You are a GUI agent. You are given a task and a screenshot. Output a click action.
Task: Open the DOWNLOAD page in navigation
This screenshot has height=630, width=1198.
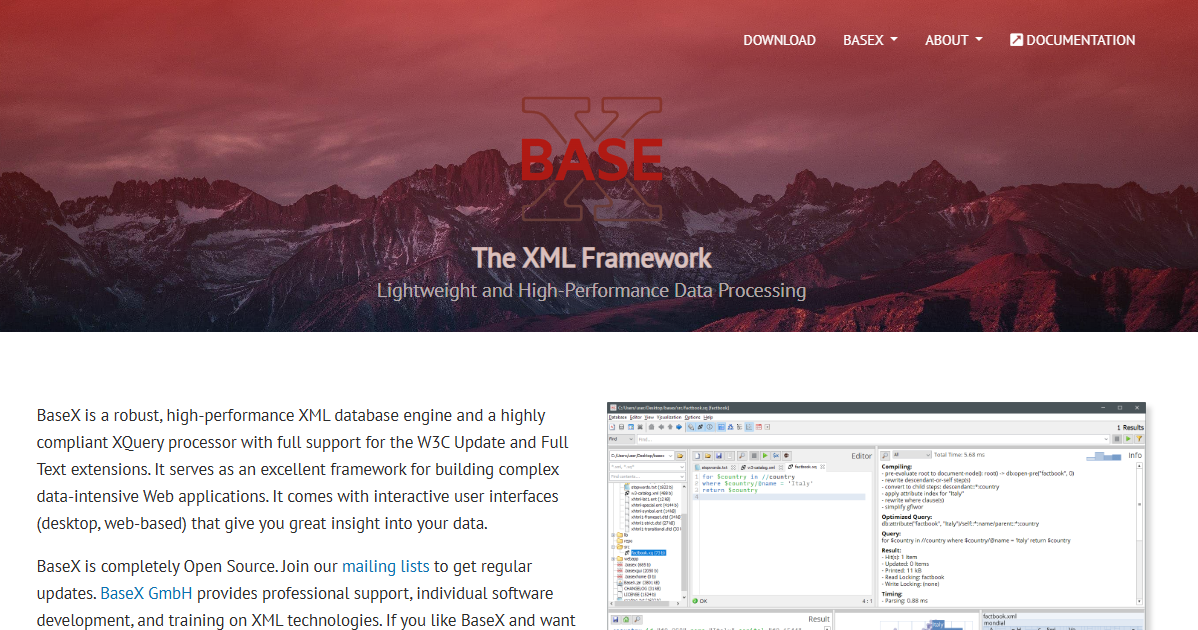[779, 40]
